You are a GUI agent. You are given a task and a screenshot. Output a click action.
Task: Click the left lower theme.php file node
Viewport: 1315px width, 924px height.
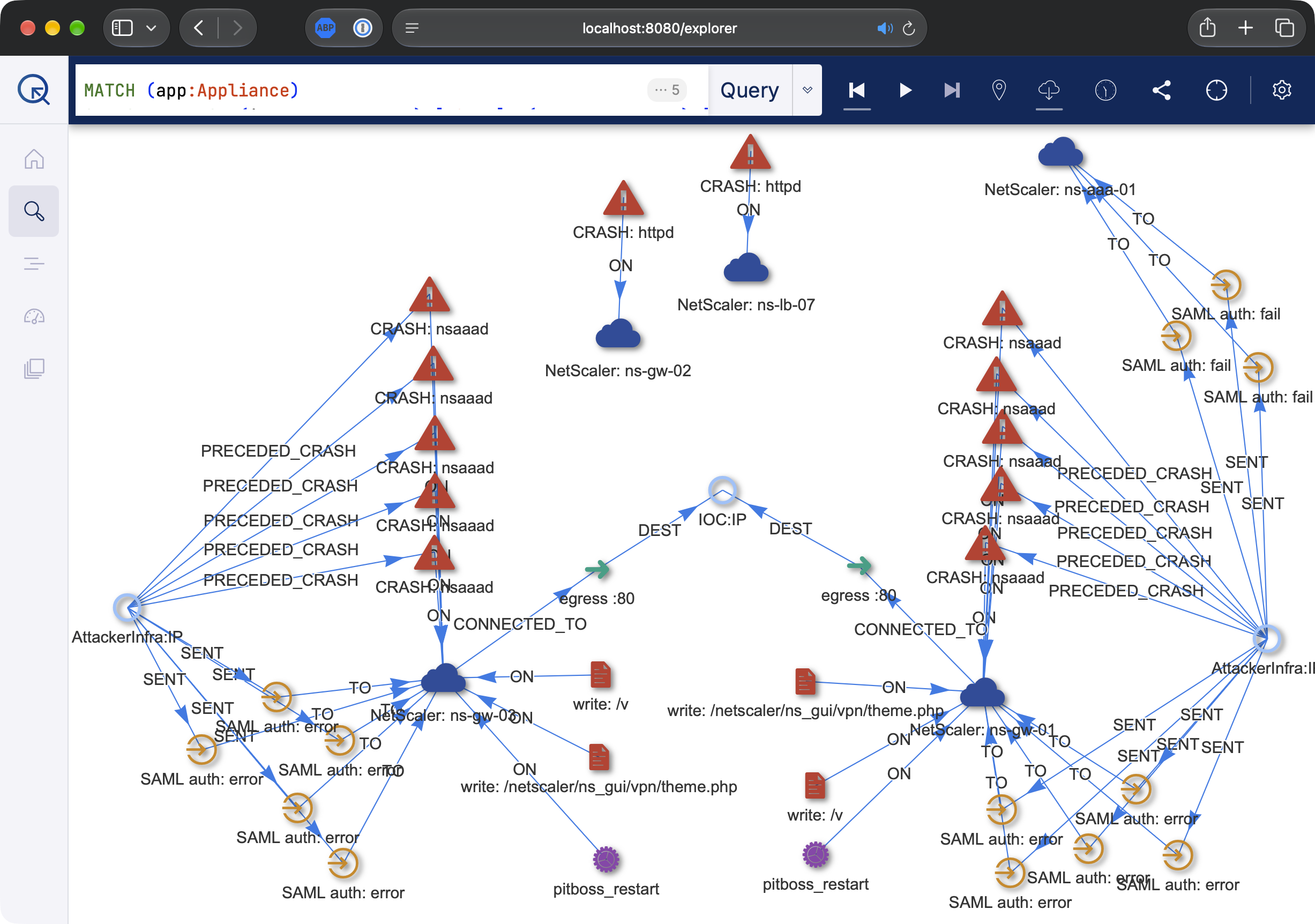tap(599, 757)
